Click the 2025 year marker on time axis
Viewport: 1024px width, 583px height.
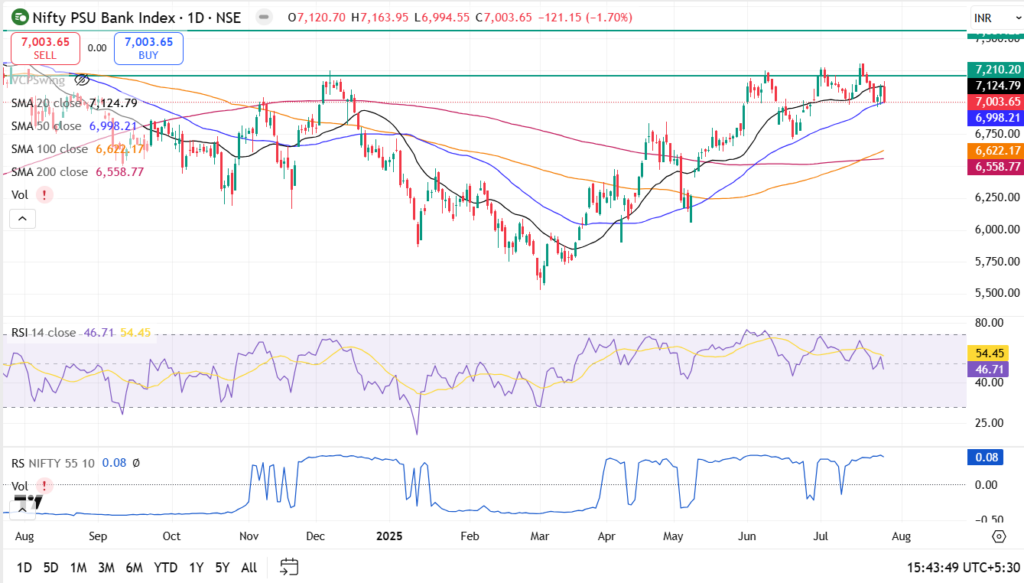(389, 536)
